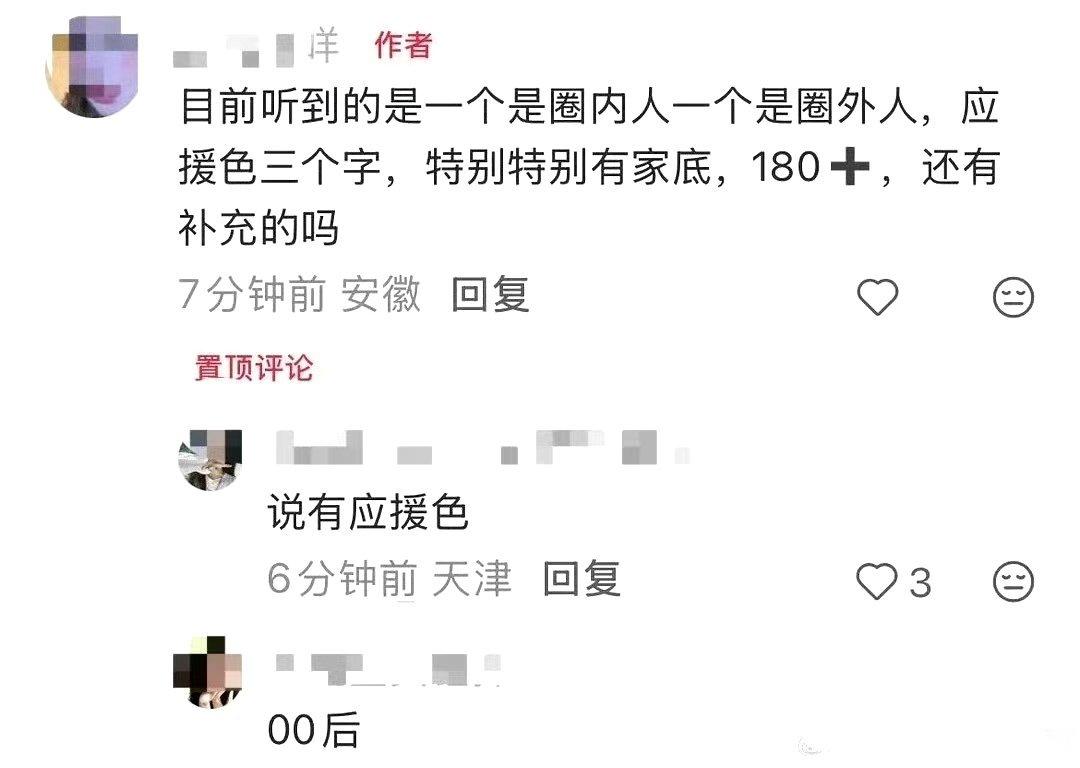Open the author's blurred profile avatar
1080x768 pixels.
pyautogui.click(x=92, y=67)
